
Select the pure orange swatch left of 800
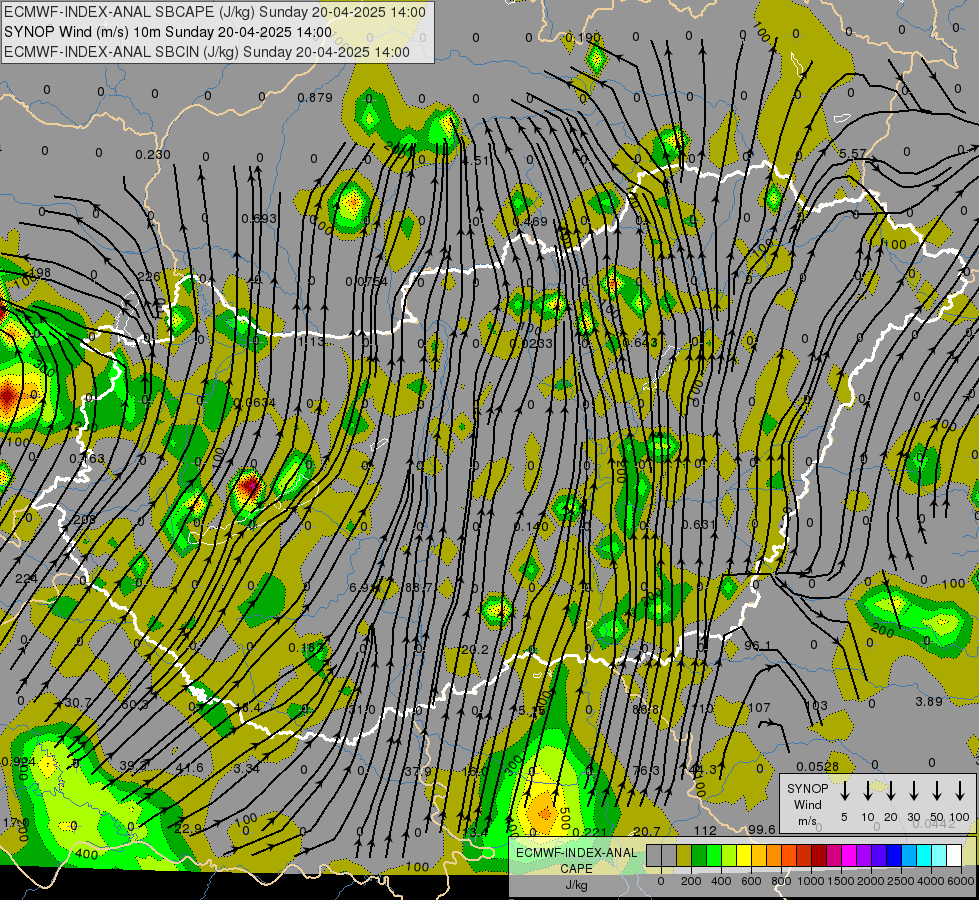click(x=774, y=855)
